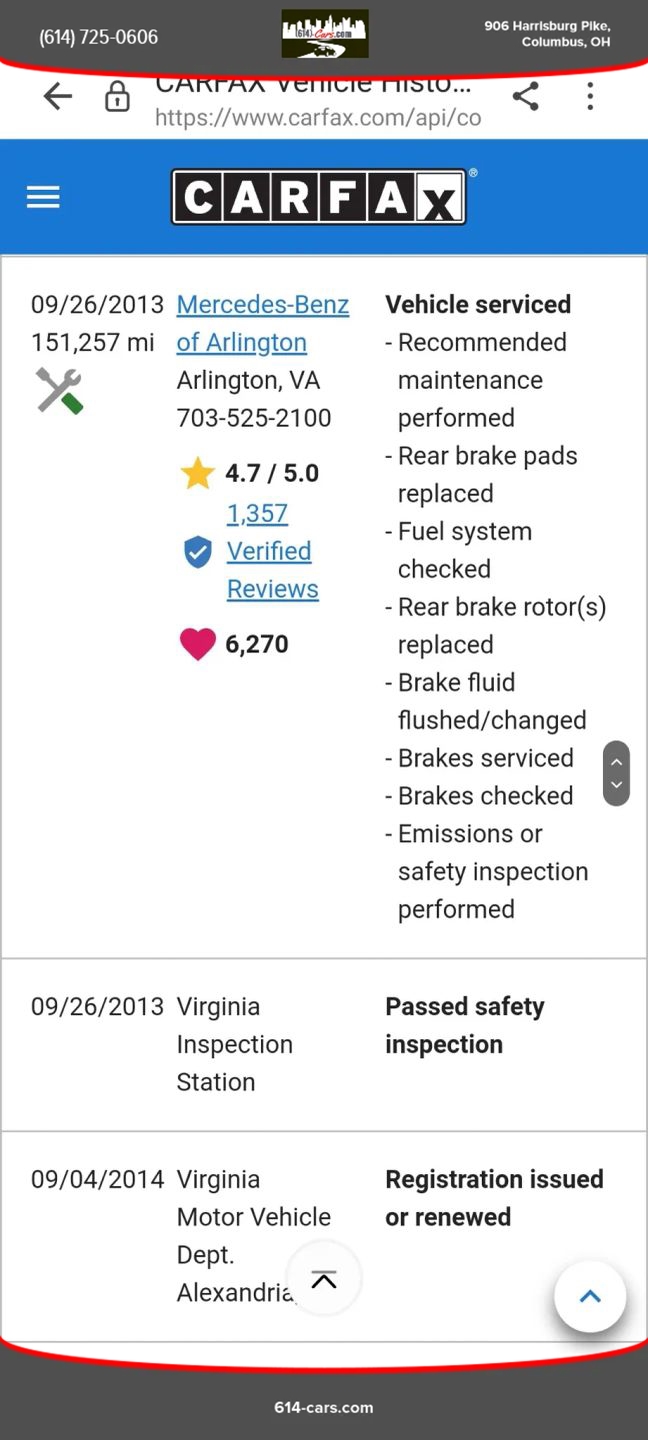
Task: Click the 614-cars.com footer text
Action: 324,1407
